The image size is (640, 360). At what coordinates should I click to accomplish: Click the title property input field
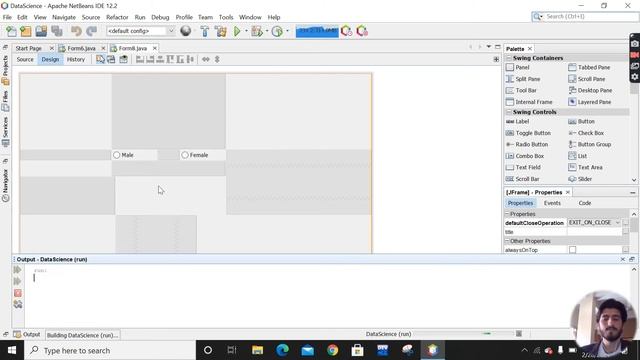click(594, 232)
